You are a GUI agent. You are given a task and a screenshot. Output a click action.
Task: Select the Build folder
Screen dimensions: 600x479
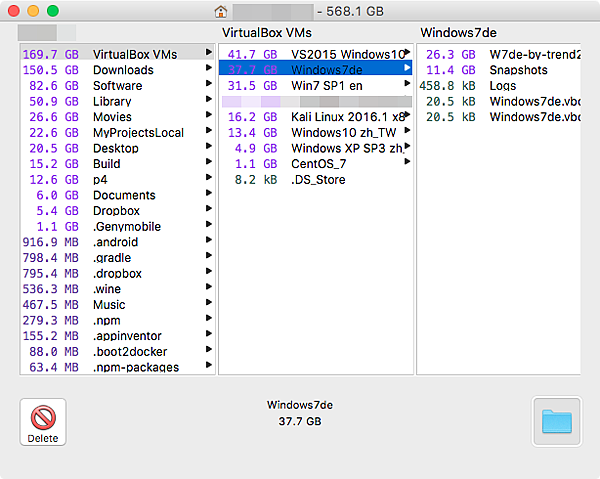pos(117,164)
